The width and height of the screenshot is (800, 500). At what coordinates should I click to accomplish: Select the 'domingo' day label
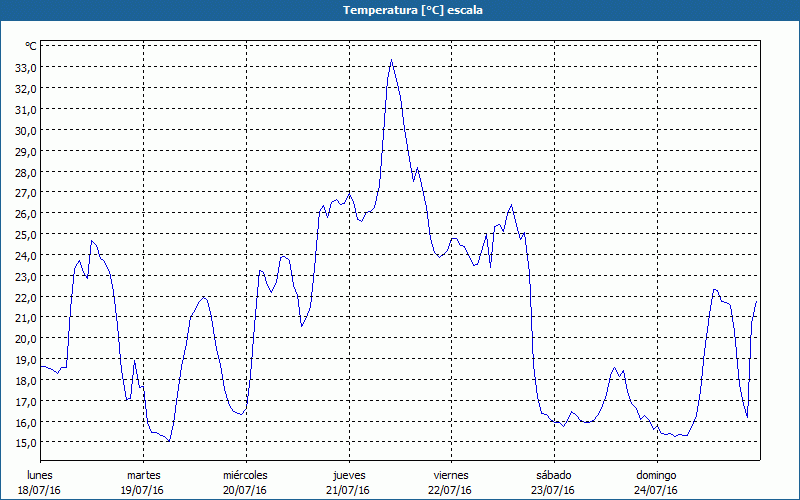pyautogui.click(x=655, y=475)
